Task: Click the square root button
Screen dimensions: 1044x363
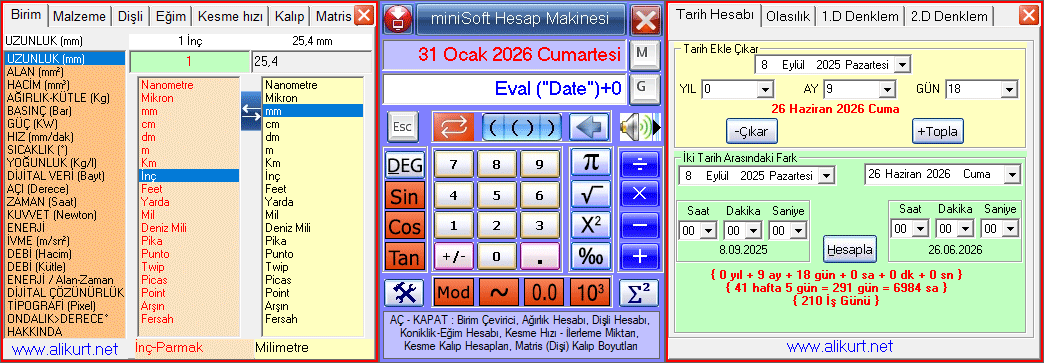Action: pos(590,194)
